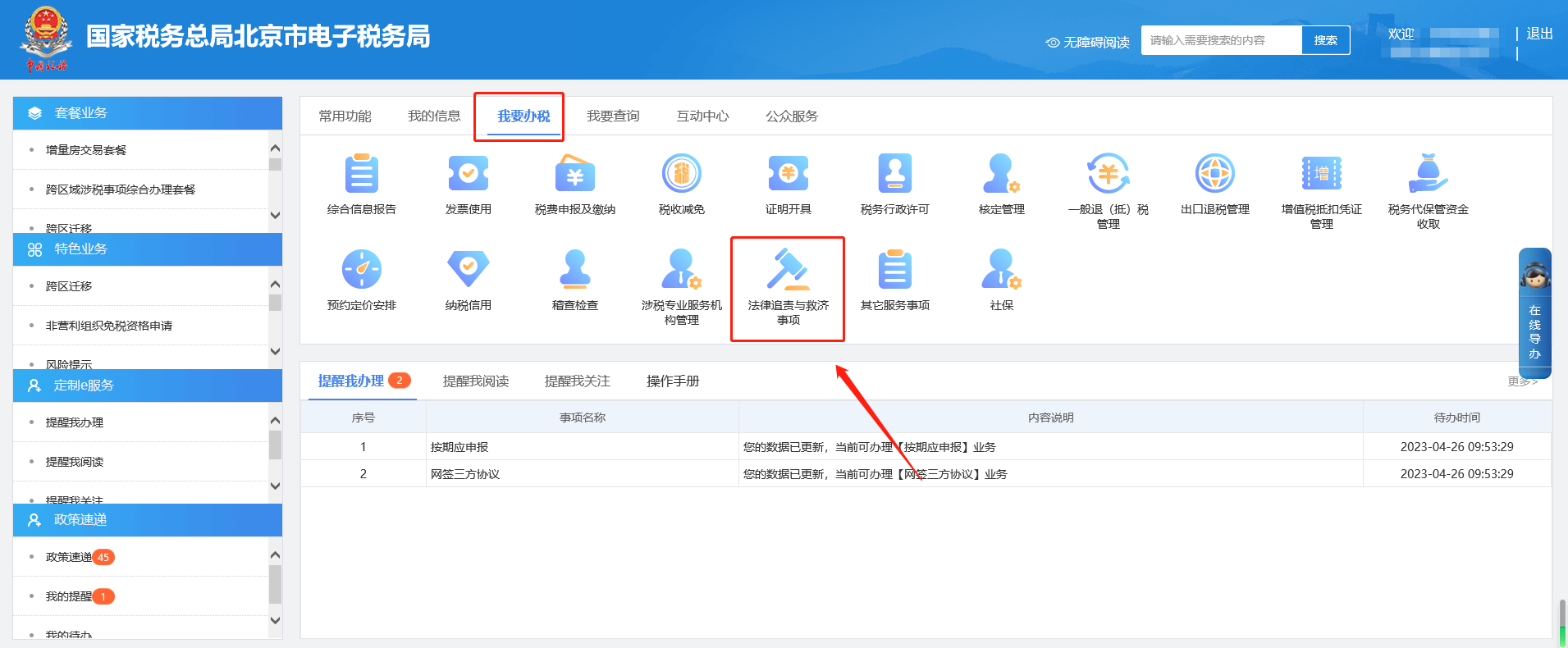
Task: Switch to 常用功能 tab
Action: 345,116
